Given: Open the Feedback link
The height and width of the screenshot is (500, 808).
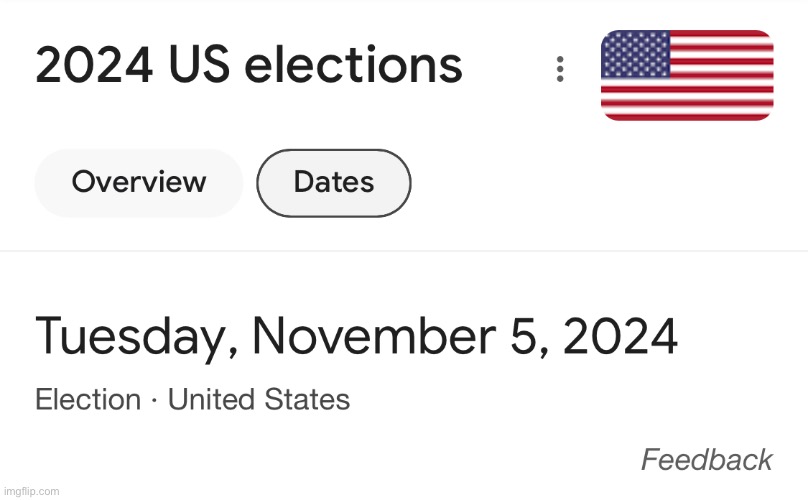Looking at the screenshot, I should (706, 459).
